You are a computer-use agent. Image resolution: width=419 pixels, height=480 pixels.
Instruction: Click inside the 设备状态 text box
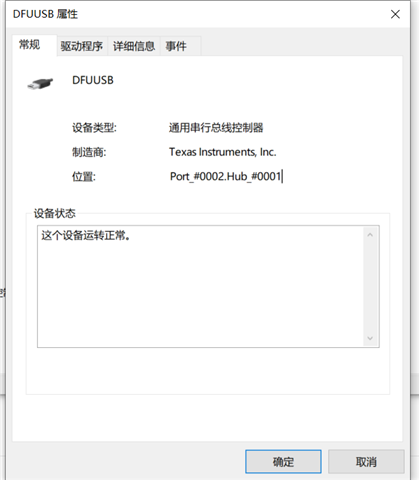pos(201,286)
